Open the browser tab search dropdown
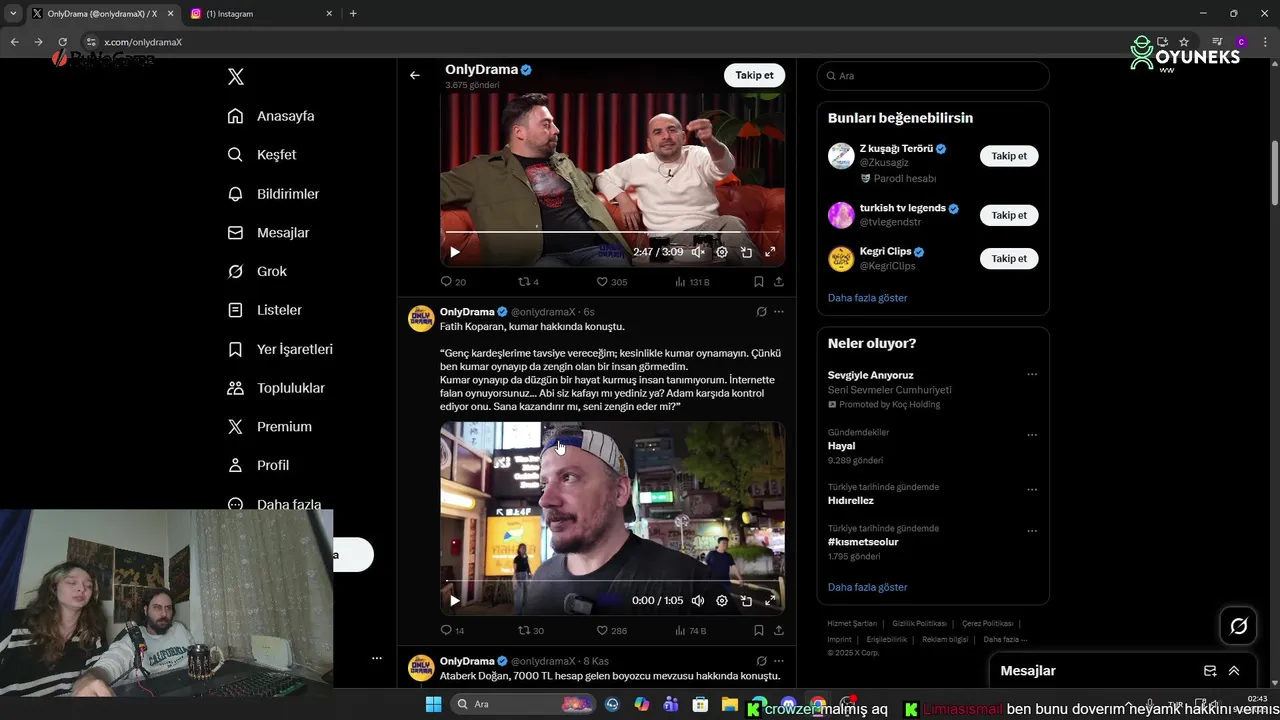 coord(13,14)
